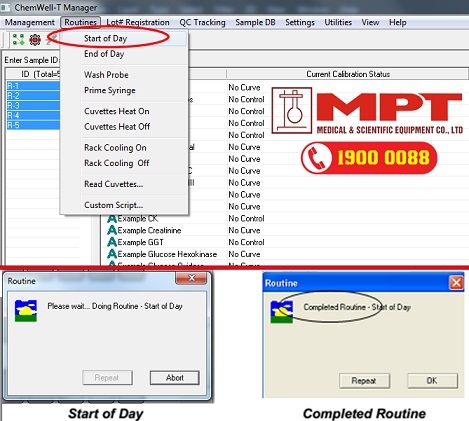Click the assay icon beside Example Creatinine

[x=112, y=230]
